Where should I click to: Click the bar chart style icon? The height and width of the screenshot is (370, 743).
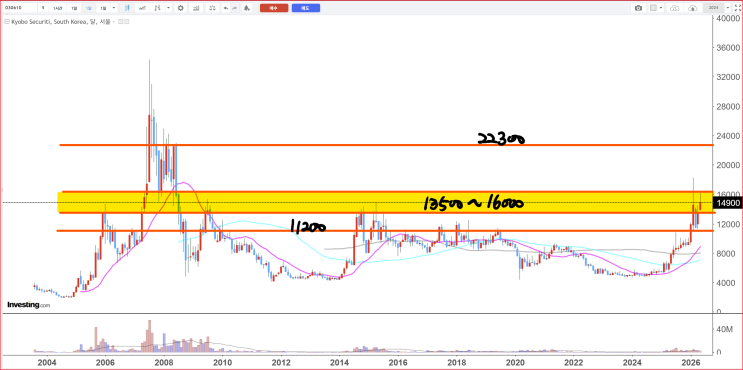coord(157,8)
